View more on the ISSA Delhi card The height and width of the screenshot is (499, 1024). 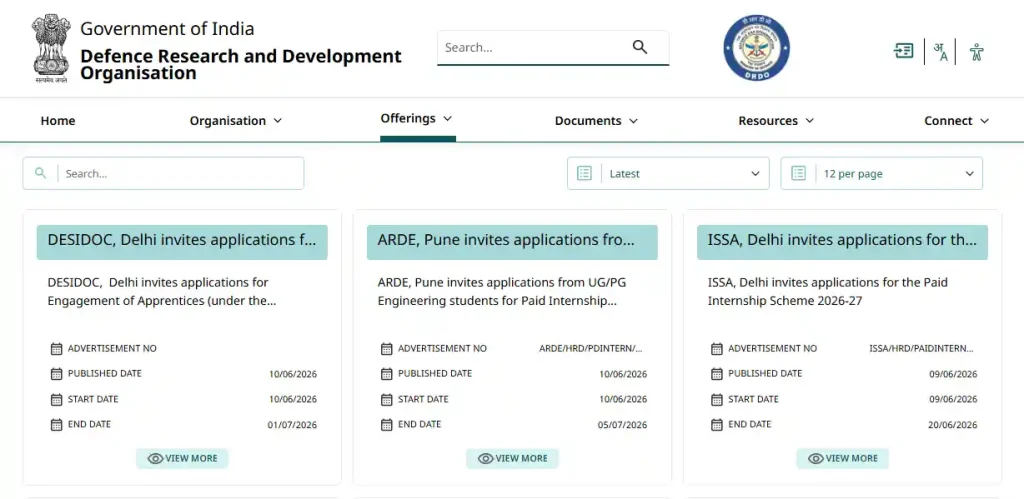(x=842, y=459)
